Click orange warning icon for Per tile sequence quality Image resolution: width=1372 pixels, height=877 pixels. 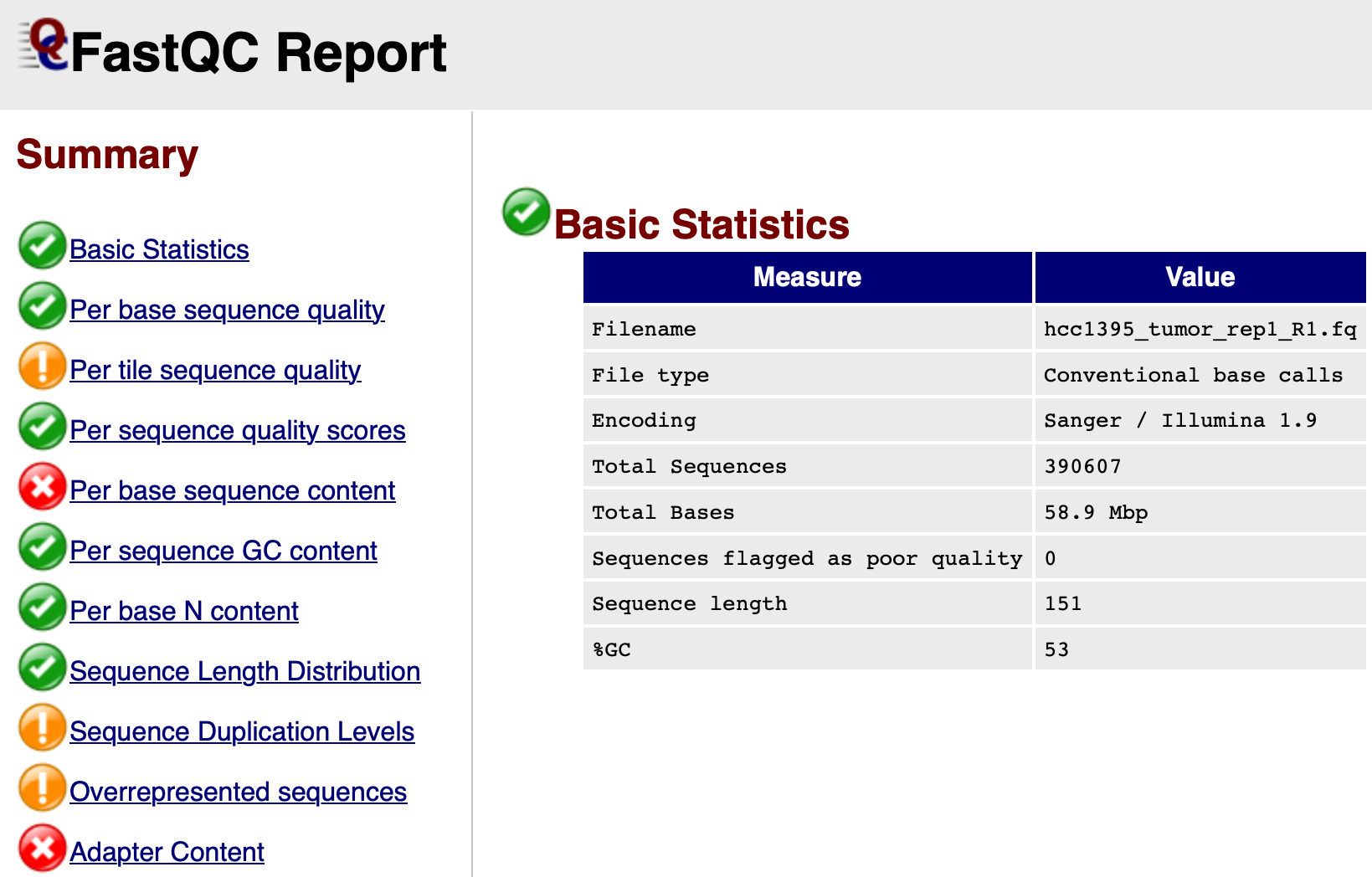pos(42,367)
